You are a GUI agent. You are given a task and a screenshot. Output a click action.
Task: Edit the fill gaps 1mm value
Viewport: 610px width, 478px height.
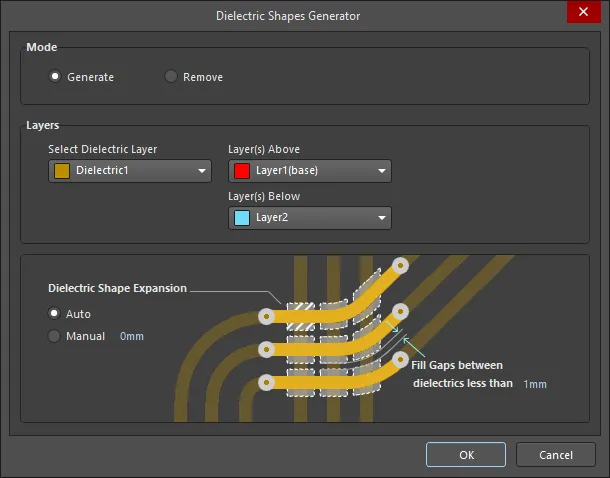coord(534,383)
